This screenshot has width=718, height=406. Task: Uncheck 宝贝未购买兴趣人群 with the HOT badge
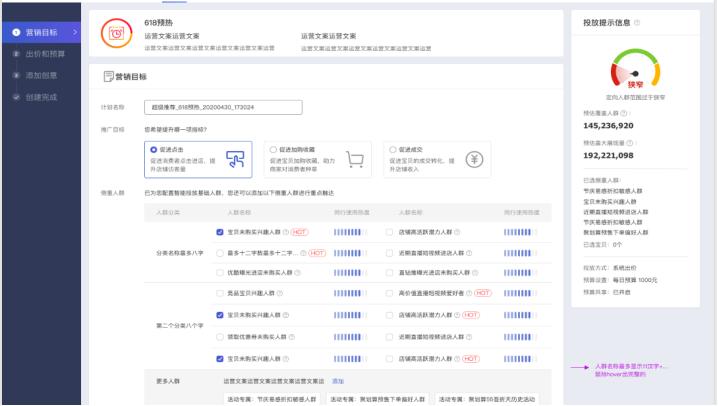point(220,232)
